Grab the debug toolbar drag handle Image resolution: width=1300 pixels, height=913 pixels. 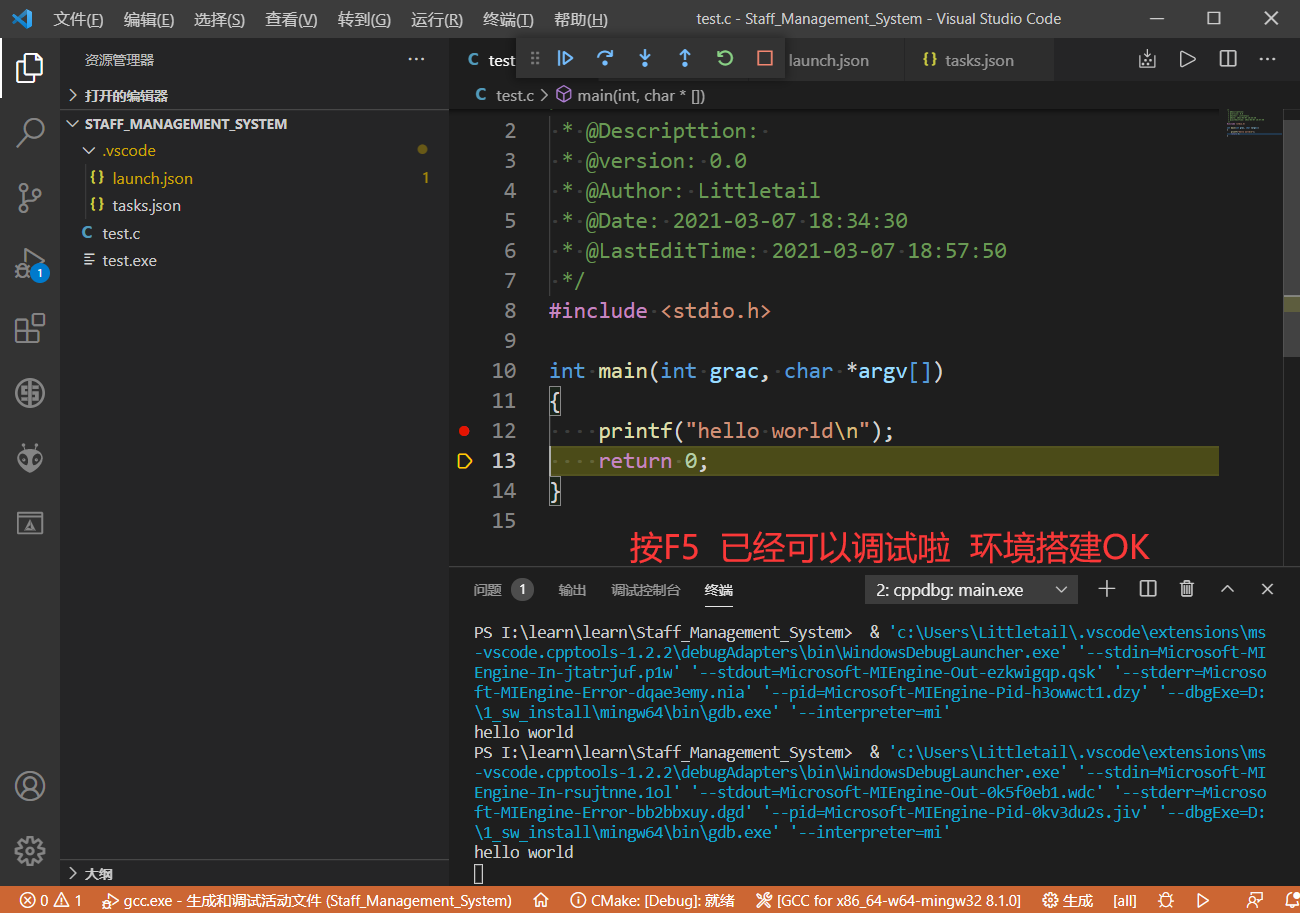(535, 58)
